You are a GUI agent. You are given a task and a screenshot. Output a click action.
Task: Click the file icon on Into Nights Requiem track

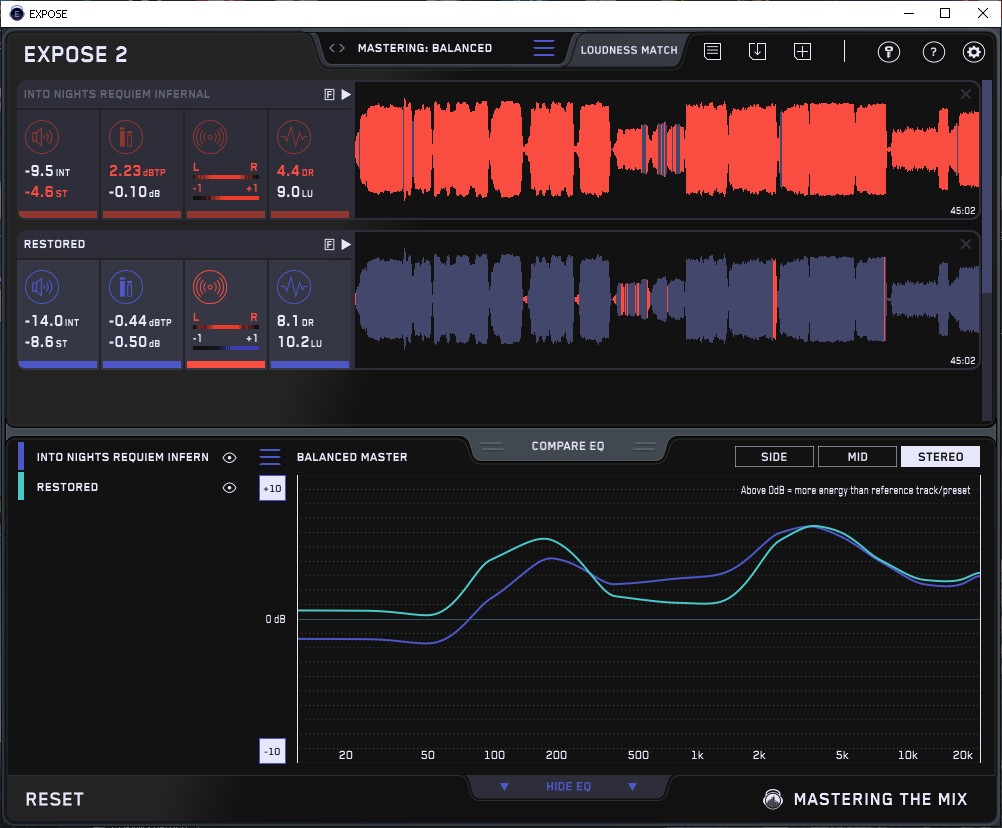pyautogui.click(x=329, y=95)
